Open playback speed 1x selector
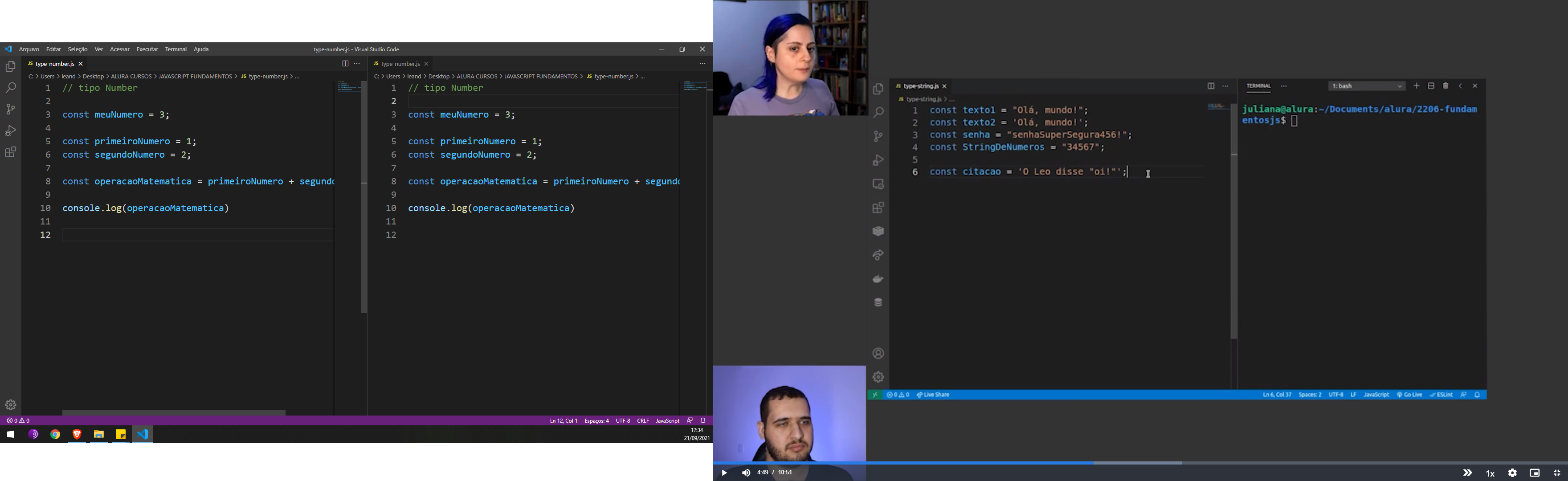Image resolution: width=1568 pixels, height=481 pixels. click(x=1490, y=473)
